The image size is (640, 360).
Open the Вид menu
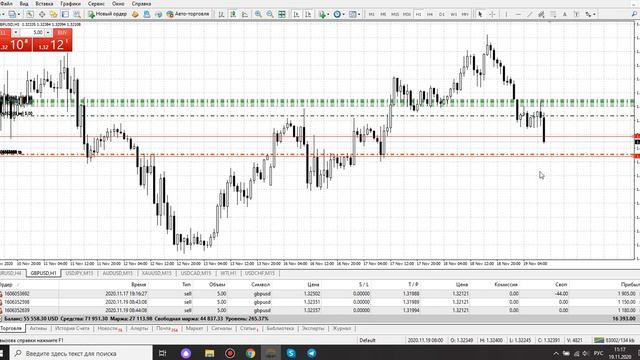[x=24, y=4]
